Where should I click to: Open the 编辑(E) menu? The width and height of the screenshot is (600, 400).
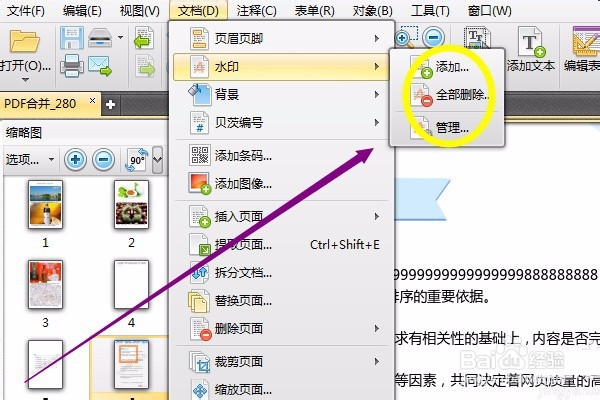click(82, 10)
